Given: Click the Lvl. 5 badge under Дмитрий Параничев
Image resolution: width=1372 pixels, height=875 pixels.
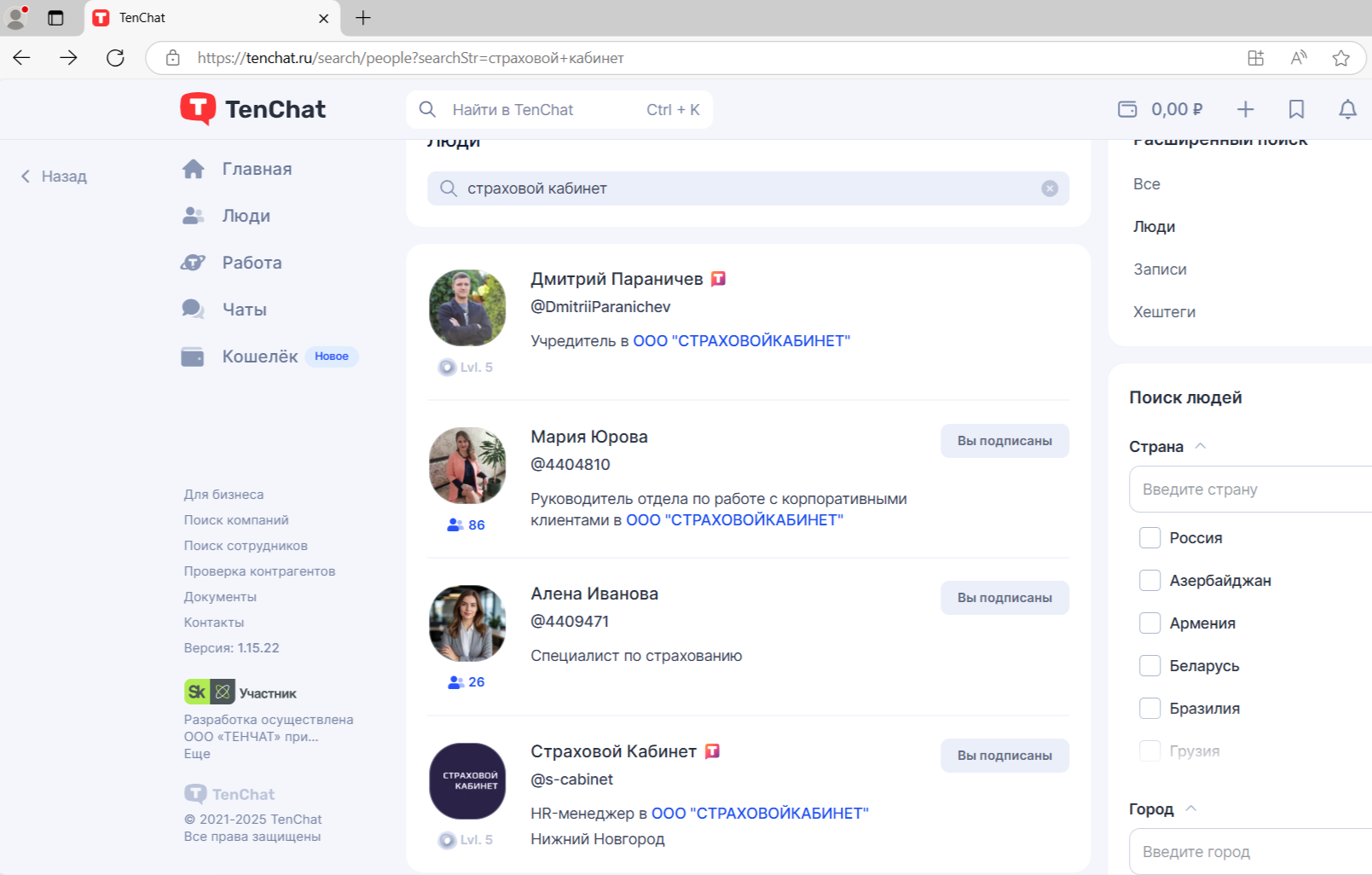Looking at the screenshot, I should 466,368.
